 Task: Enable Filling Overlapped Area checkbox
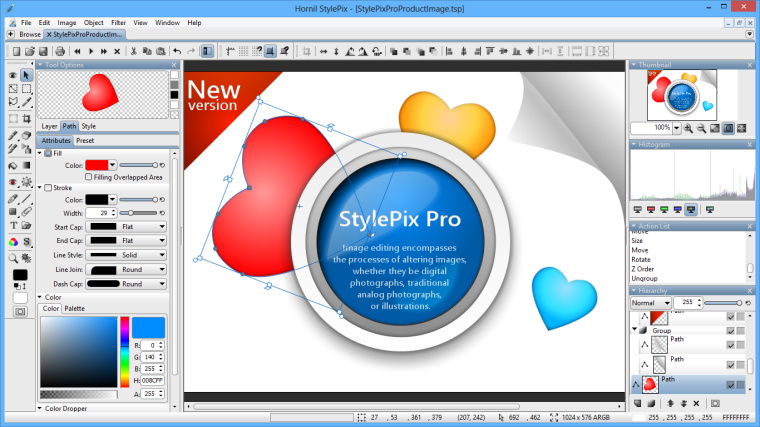pos(88,177)
